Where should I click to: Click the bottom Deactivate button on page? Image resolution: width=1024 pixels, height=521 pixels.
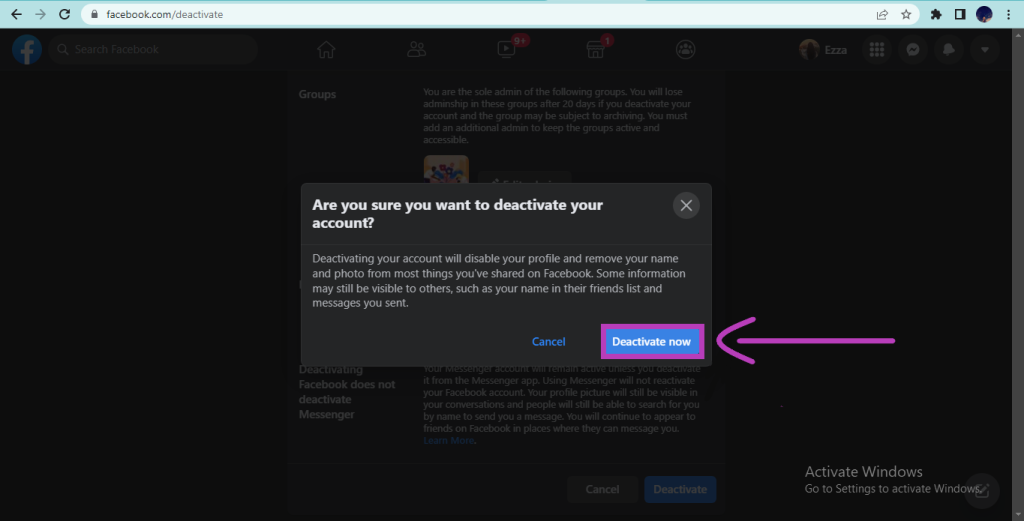pos(680,490)
